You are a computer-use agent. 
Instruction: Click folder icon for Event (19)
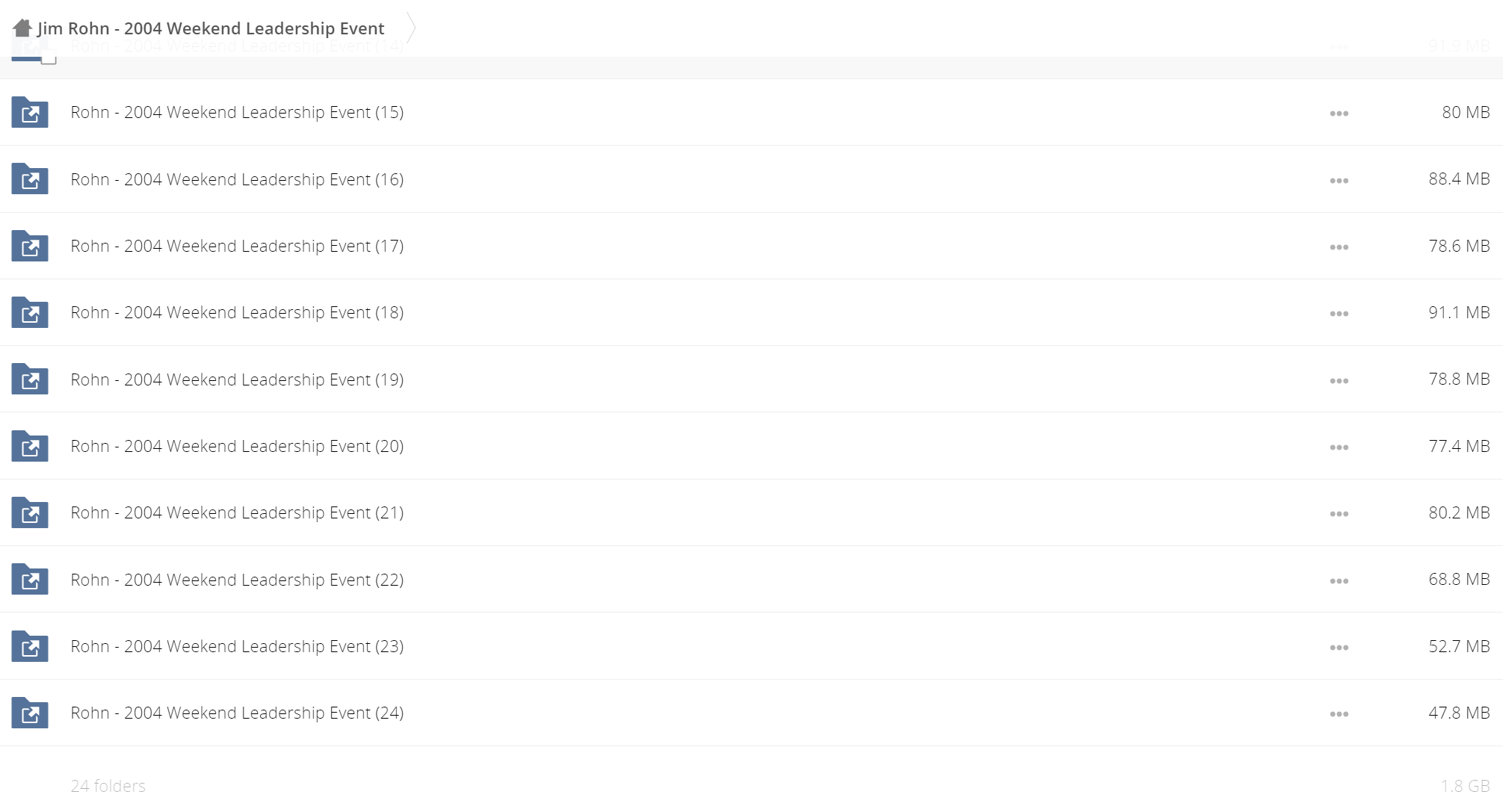[30, 379]
